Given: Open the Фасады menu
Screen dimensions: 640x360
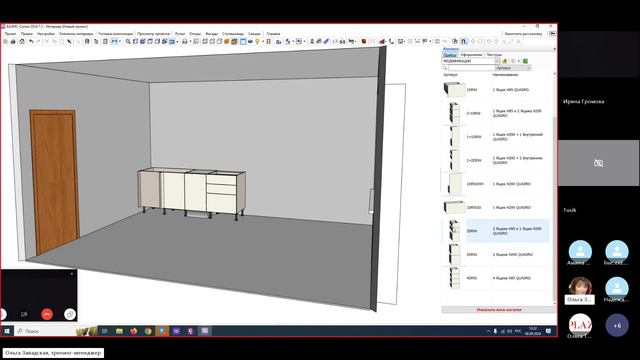Looking at the screenshot, I should (x=211, y=34).
